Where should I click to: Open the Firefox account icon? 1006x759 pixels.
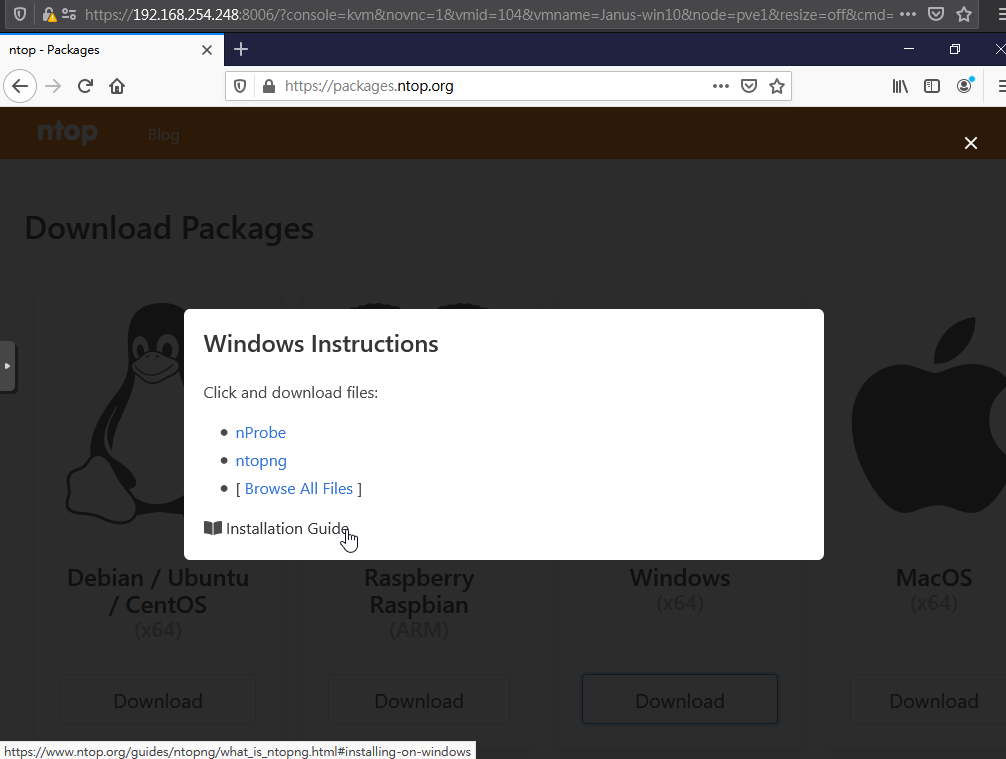[x=964, y=86]
